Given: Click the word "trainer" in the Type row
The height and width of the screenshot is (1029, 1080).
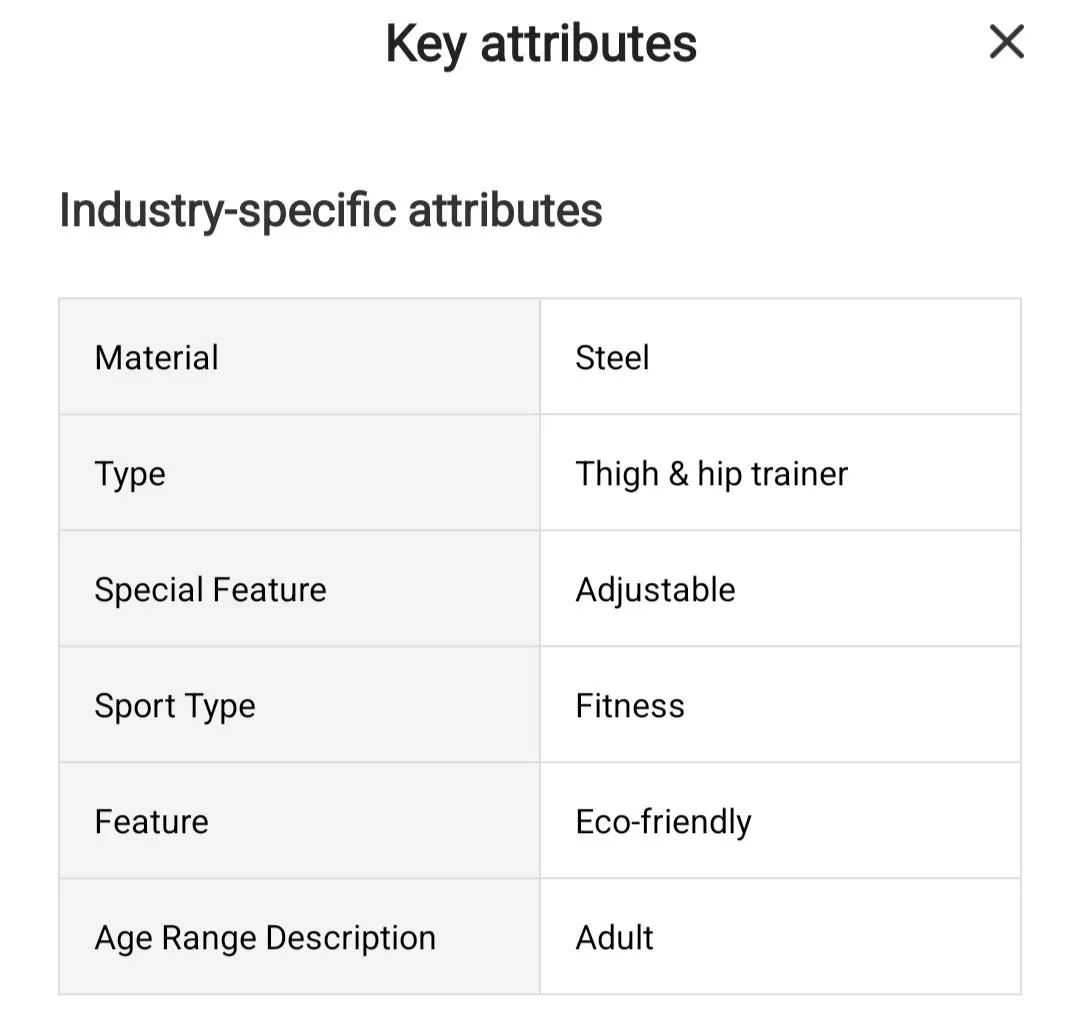Looking at the screenshot, I should (x=799, y=474).
